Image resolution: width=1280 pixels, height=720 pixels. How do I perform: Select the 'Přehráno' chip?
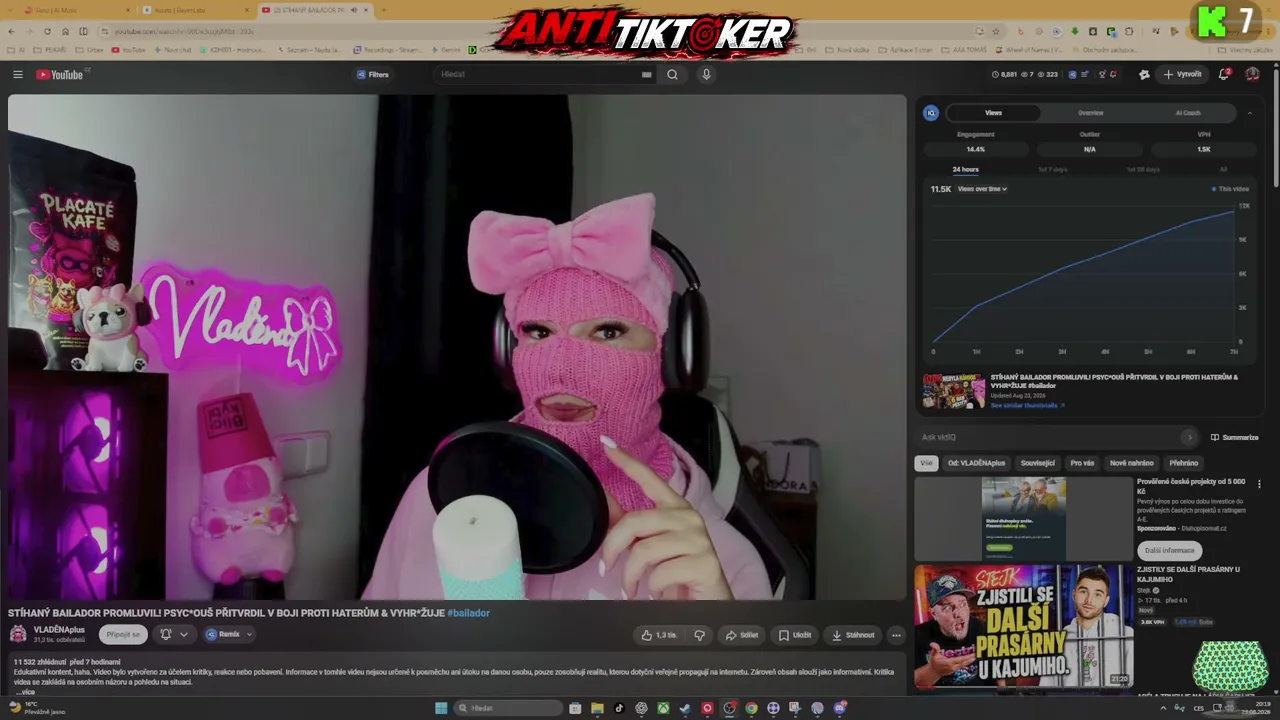1184,463
